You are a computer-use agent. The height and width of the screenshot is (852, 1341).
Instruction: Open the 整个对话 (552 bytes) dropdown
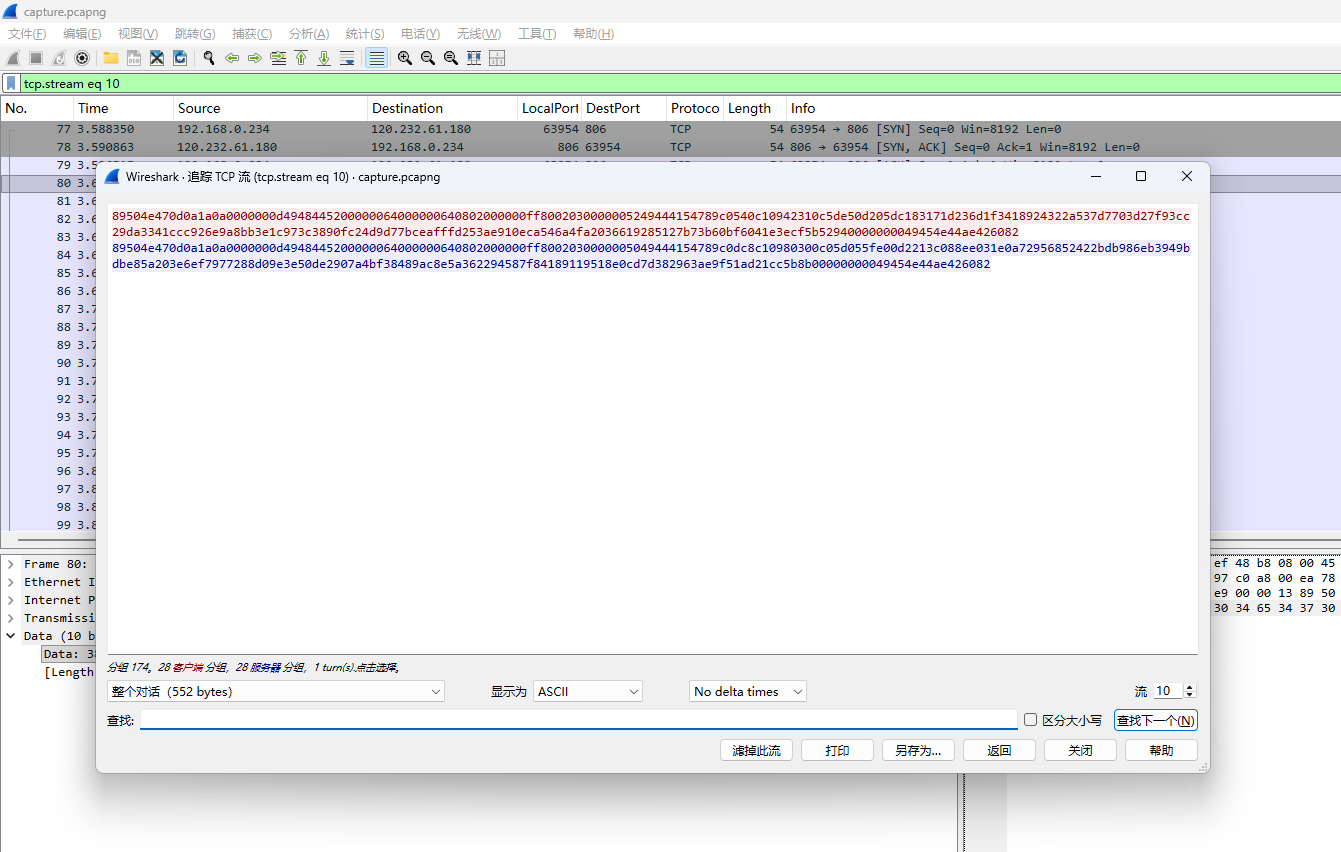pos(275,692)
